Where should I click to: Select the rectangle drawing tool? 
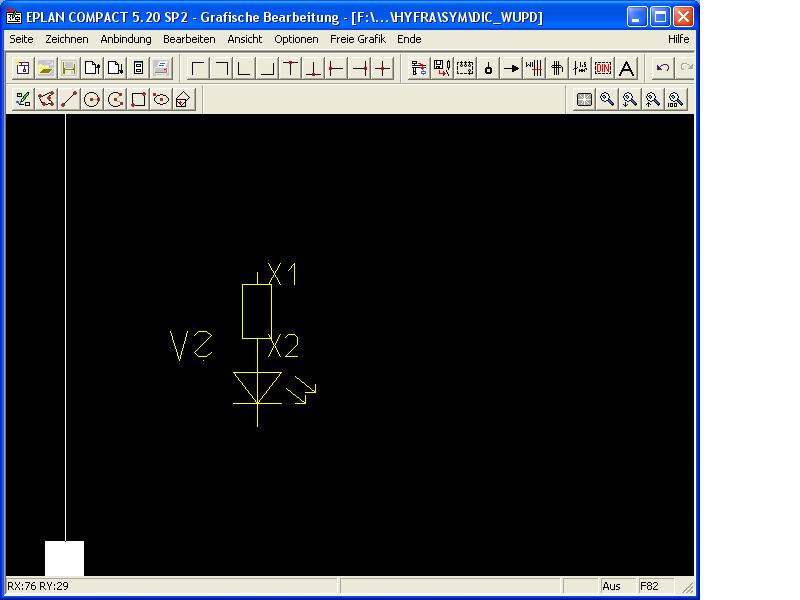click(x=138, y=99)
